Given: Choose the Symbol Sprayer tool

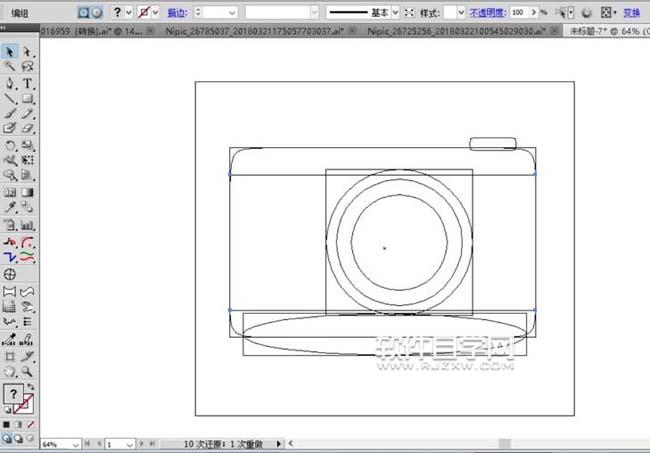Looking at the screenshot, I should click(10, 225).
